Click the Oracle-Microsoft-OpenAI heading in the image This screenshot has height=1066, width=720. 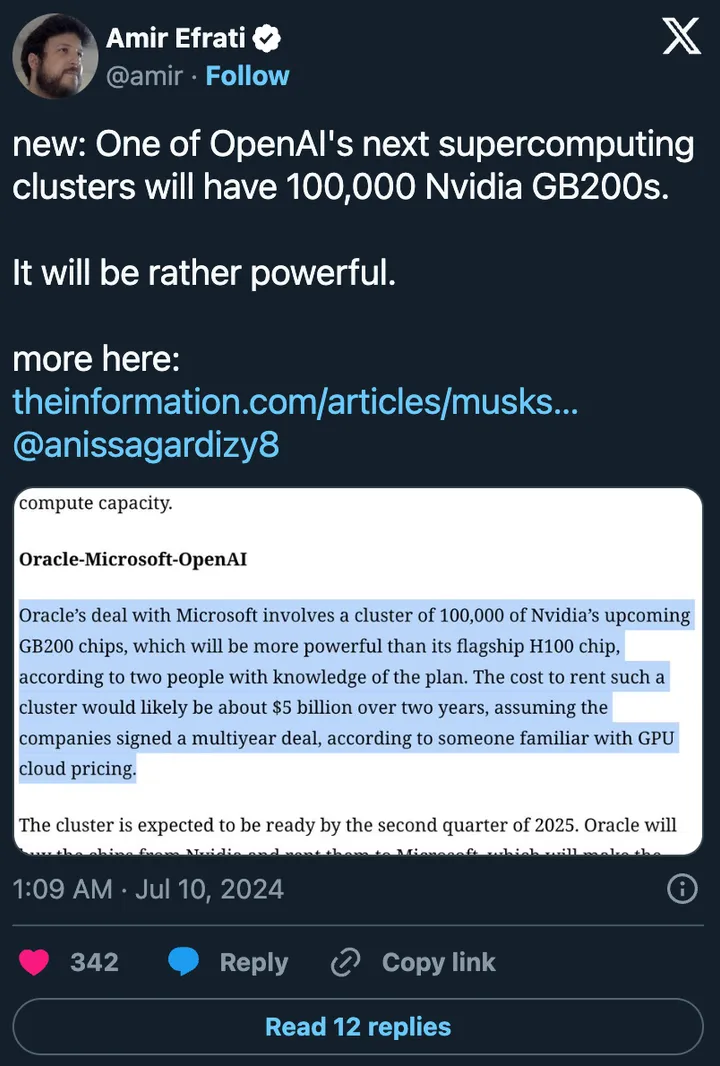(x=133, y=559)
